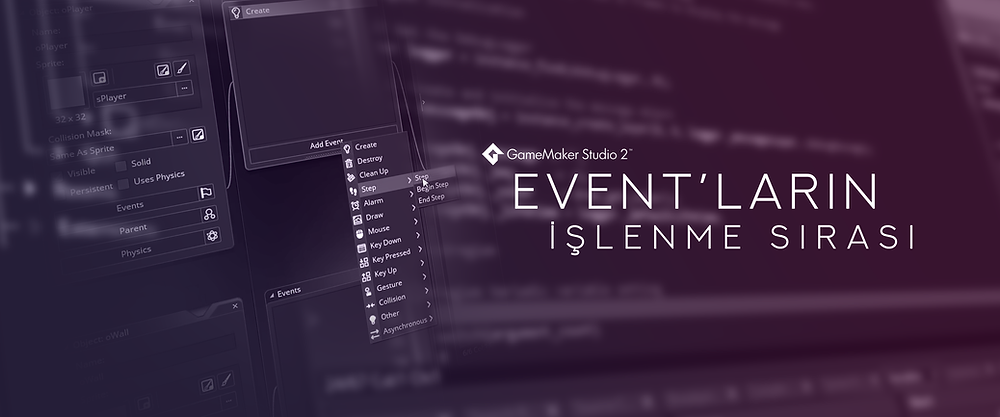Toggle the Solid checkbox
This screenshot has height=417, width=1000.
[121, 166]
